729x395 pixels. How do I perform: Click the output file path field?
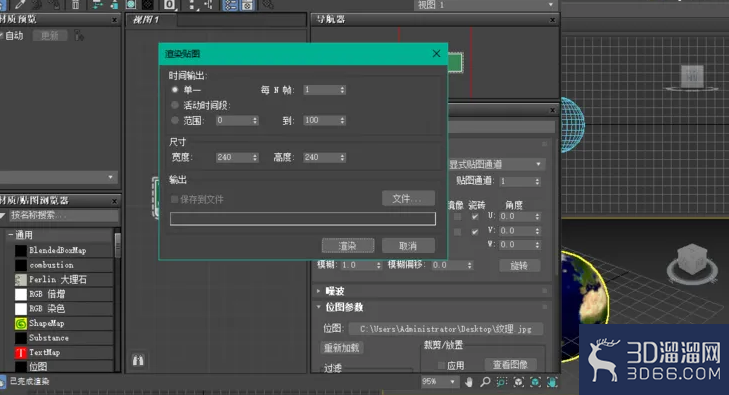[x=303, y=218]
